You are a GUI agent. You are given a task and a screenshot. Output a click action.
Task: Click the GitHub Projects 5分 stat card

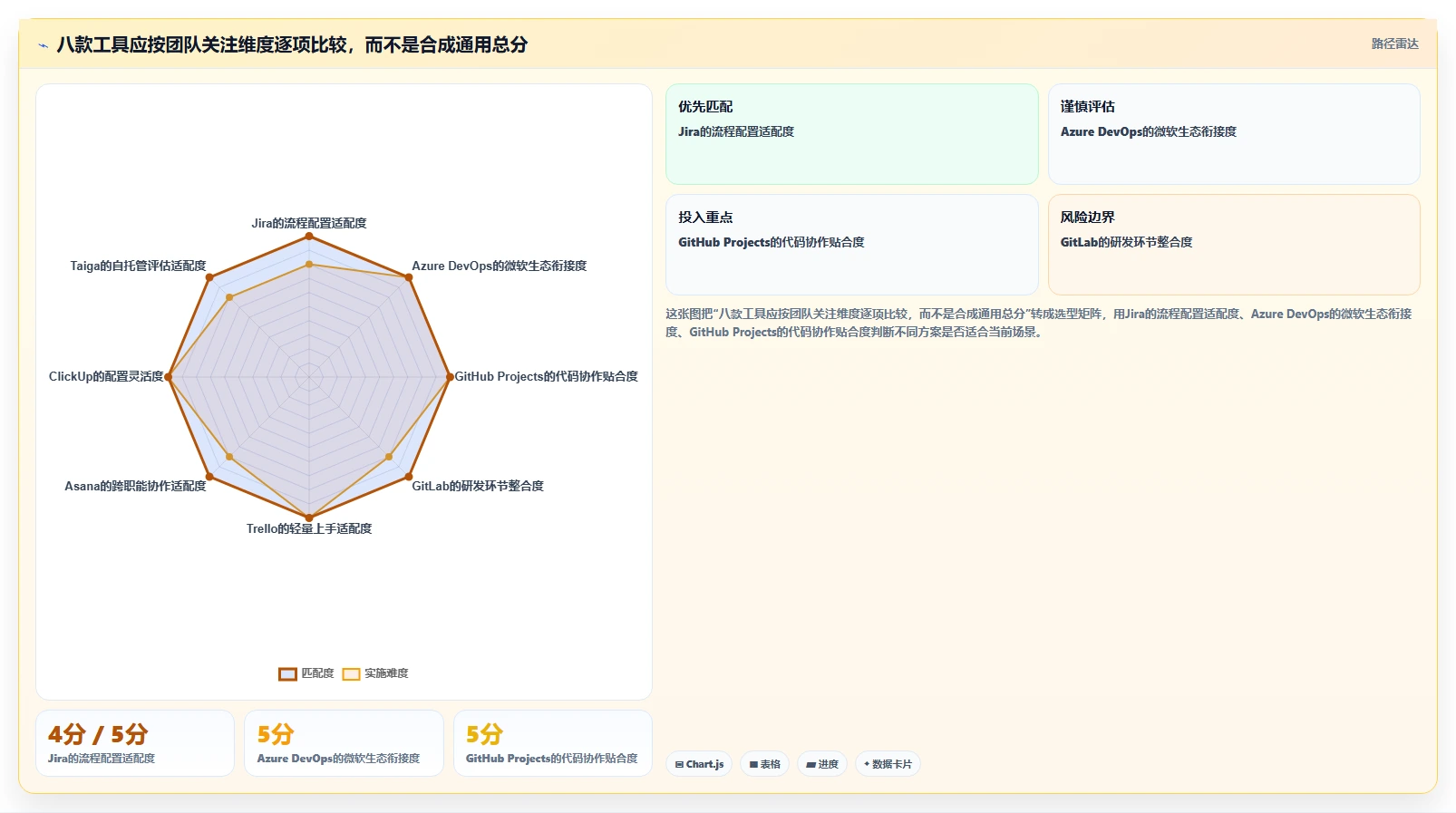coord(553,743)
